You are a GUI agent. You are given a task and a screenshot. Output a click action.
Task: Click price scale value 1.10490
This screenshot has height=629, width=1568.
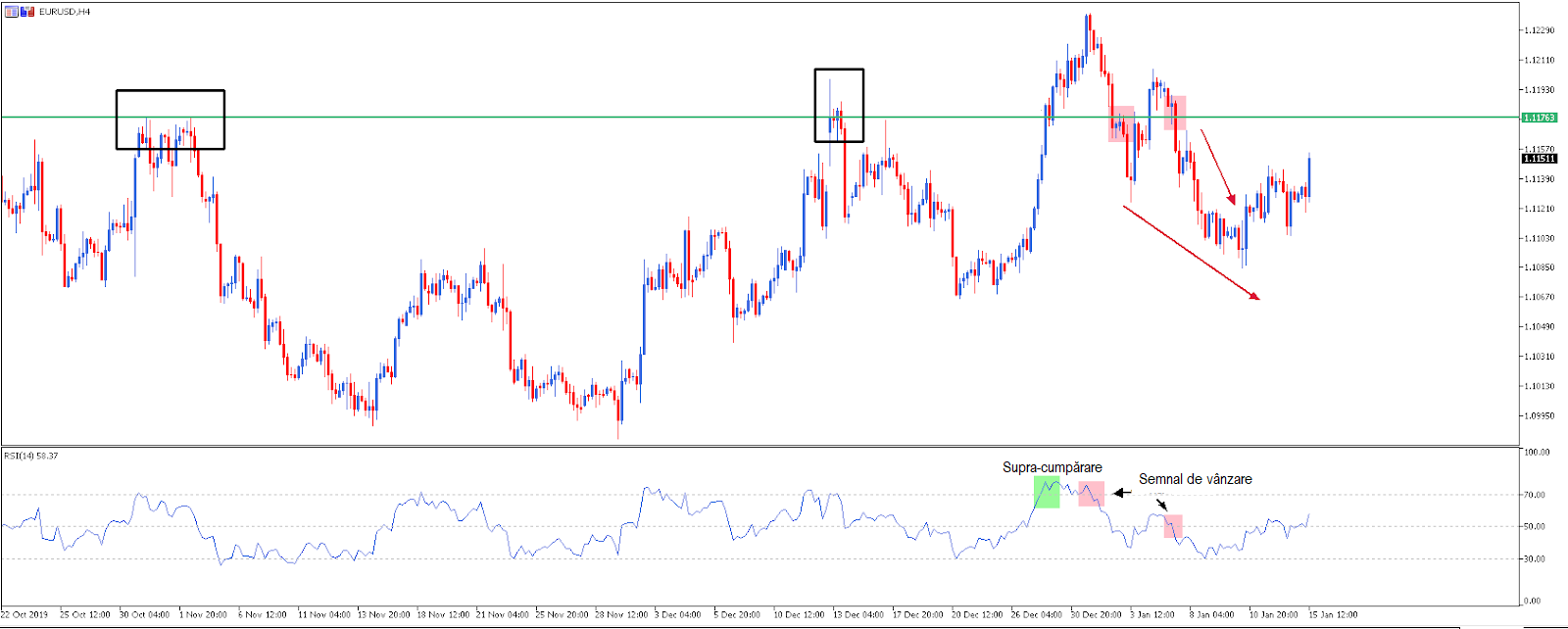click(x=1540, y=327)
